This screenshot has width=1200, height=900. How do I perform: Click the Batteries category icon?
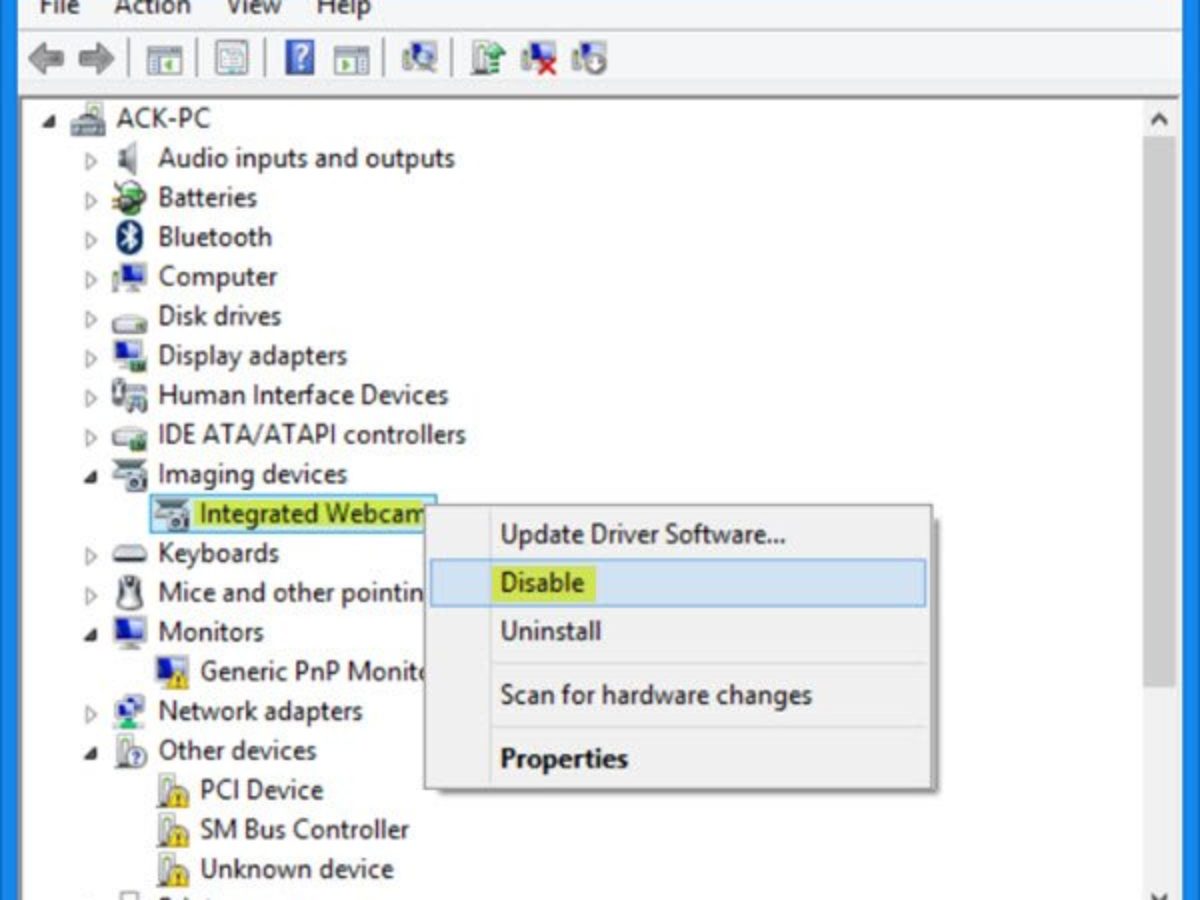129,198
